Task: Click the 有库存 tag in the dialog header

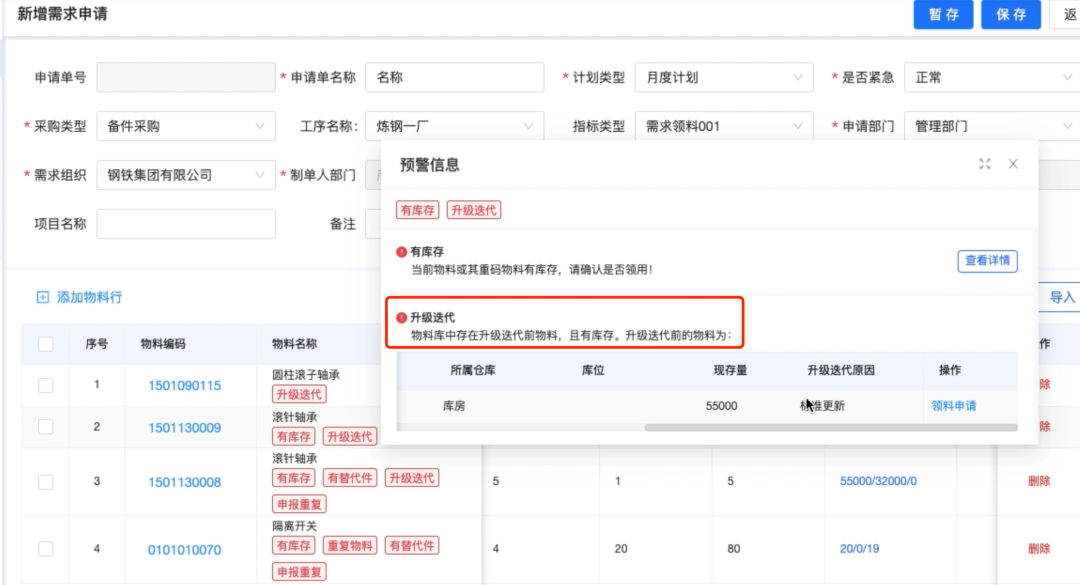Action: click(416, 210)
